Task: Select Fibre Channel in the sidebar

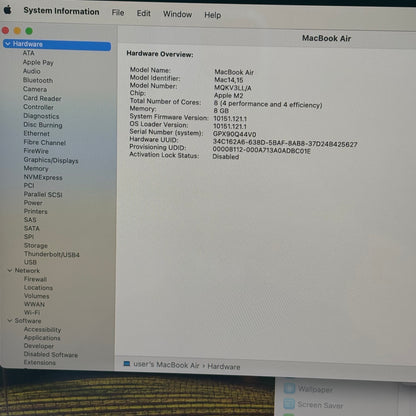Action: [x=45, y=142]
